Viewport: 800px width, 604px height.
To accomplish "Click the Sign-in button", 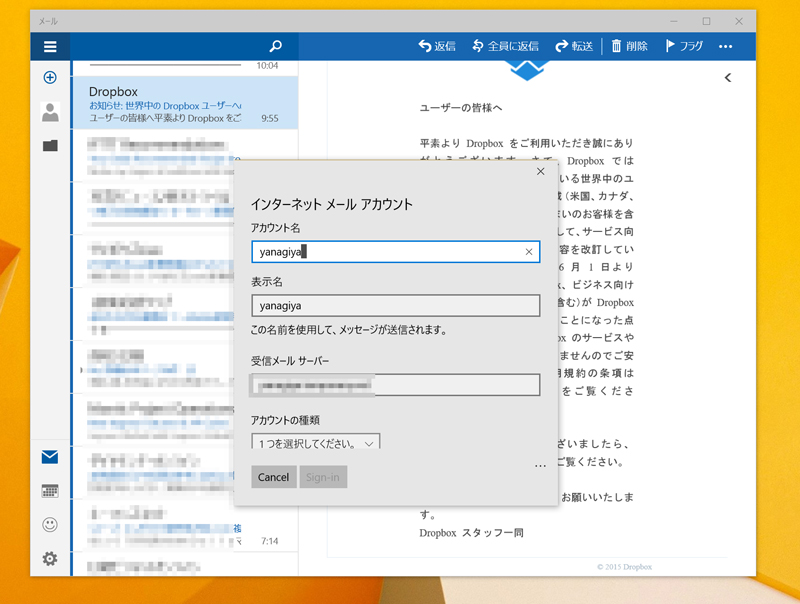I will coord(323,477).
